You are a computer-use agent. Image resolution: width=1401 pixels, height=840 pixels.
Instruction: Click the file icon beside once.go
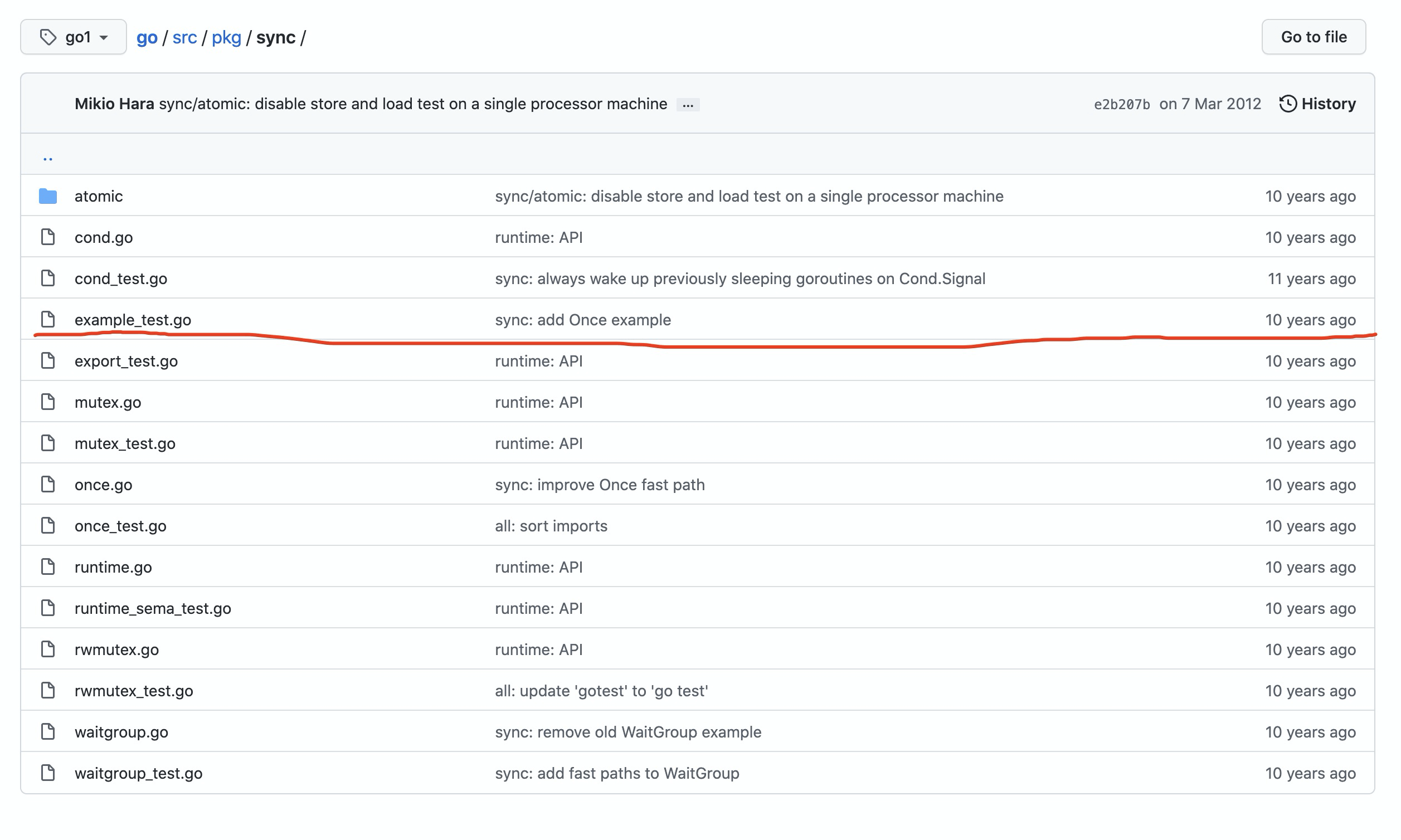48,485
